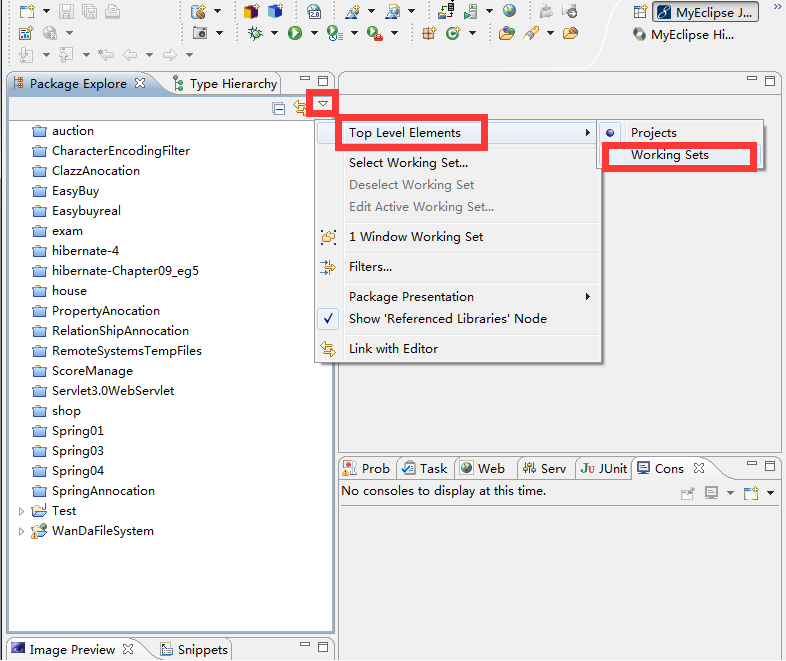Open the Run button dropdown arrow
The image size is (786, 661).
point(314,33)
